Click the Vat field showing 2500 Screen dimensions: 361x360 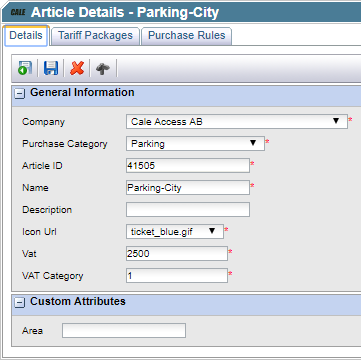(177, 254)
